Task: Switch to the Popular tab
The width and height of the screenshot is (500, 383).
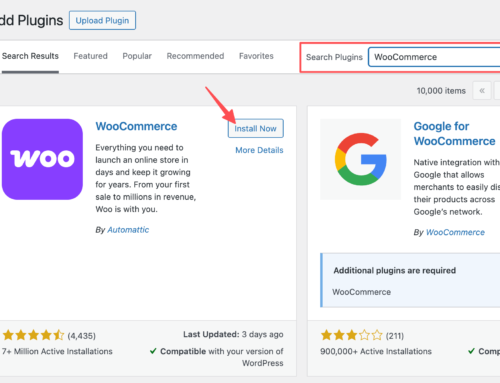Action: point(137,56)
